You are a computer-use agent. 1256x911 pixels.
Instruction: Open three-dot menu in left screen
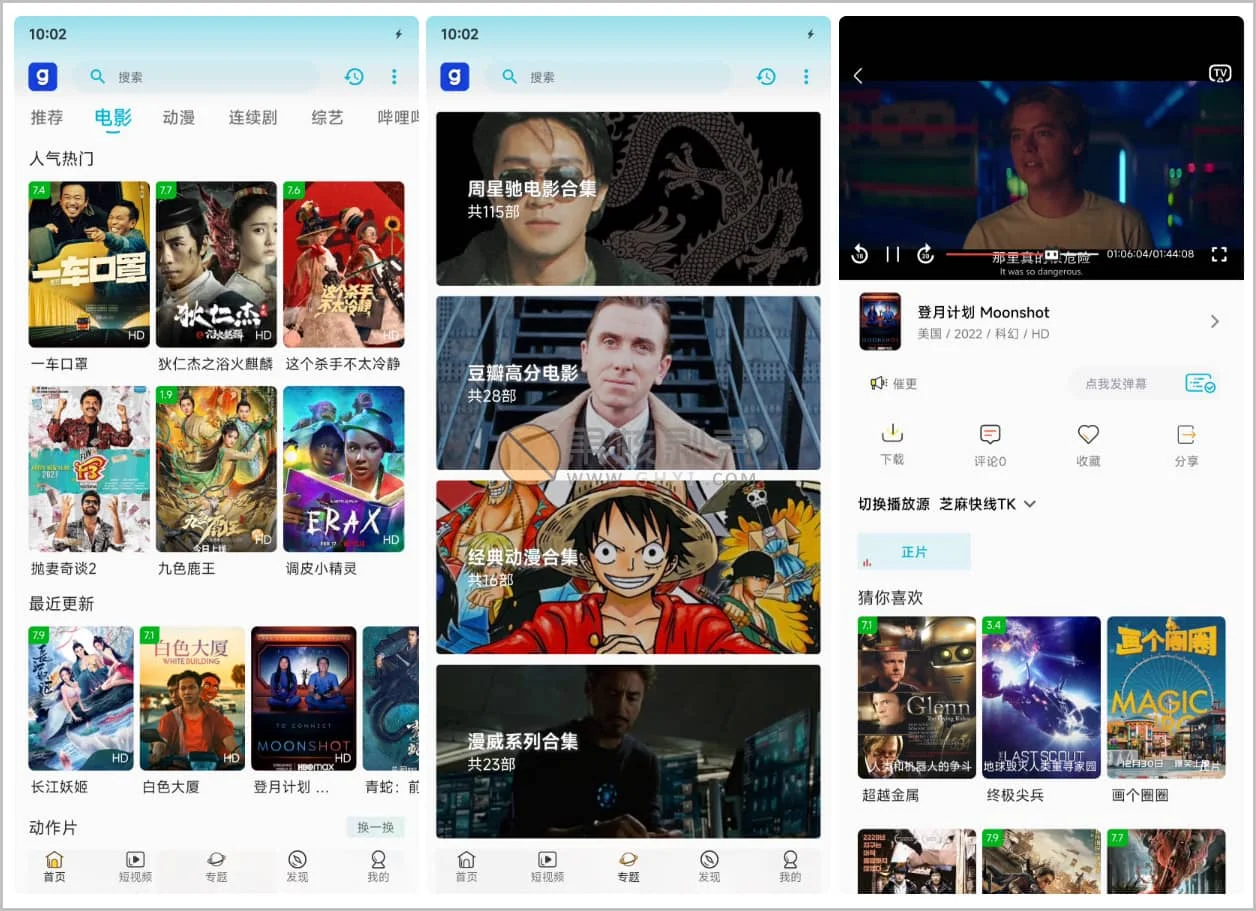394,77
